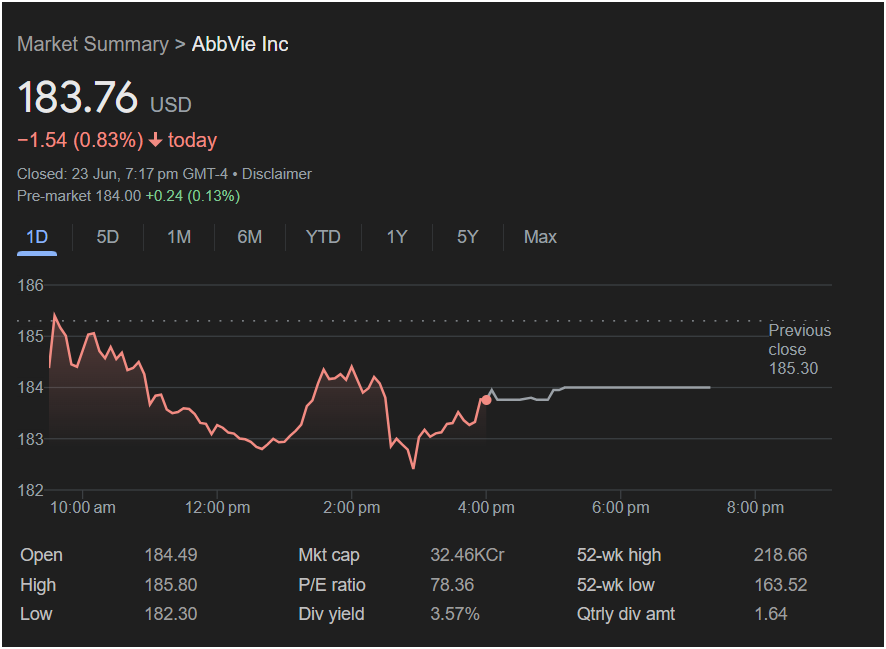Click the 186 price axis label
Screen dimensions: 886x649
(31, 285)
